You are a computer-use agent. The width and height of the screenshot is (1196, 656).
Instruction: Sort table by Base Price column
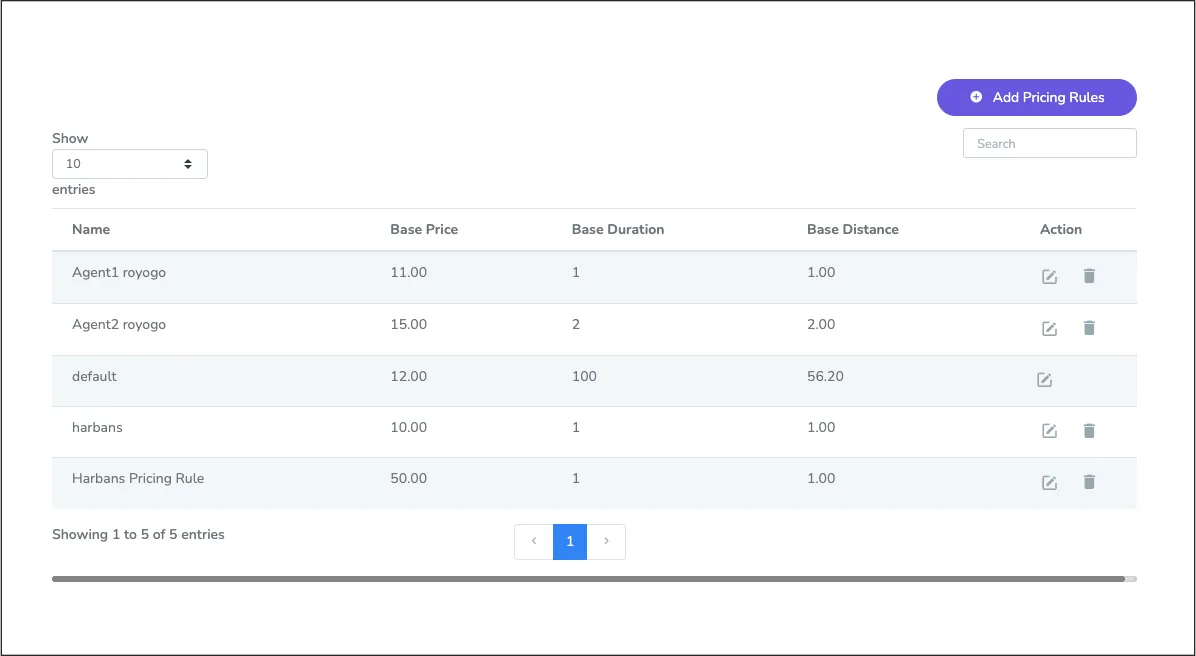click(424, 230)
